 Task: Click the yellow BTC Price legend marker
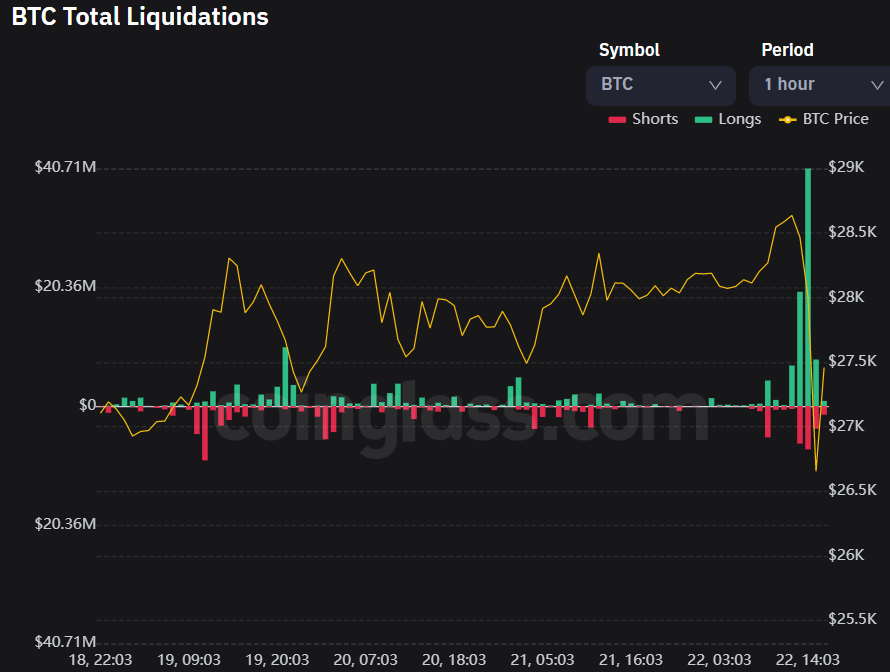[x=788, y=119]
